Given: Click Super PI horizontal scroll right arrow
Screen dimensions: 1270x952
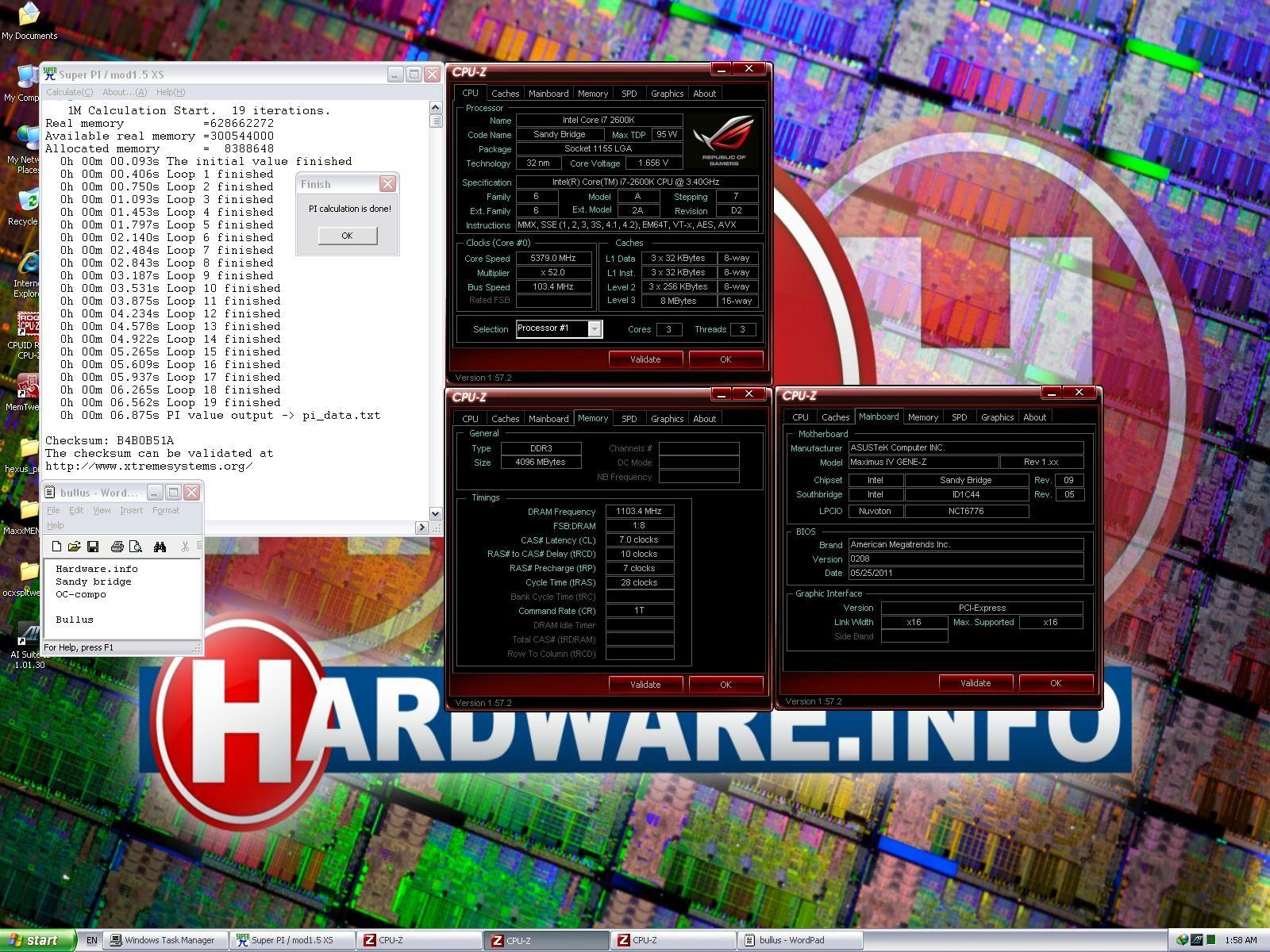Looking at the screenshot, I should (x=421, y=528).
